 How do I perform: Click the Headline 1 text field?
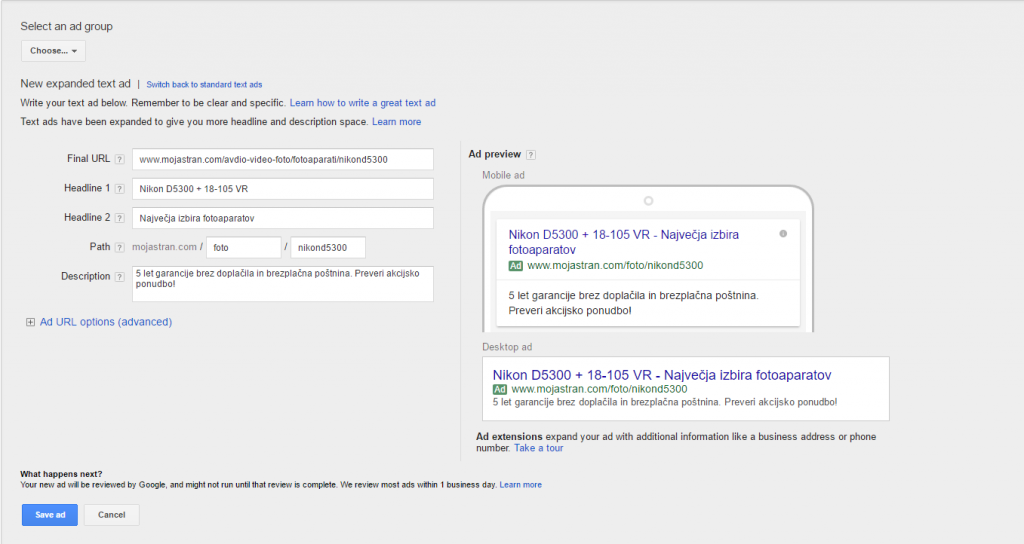point(282,189)
